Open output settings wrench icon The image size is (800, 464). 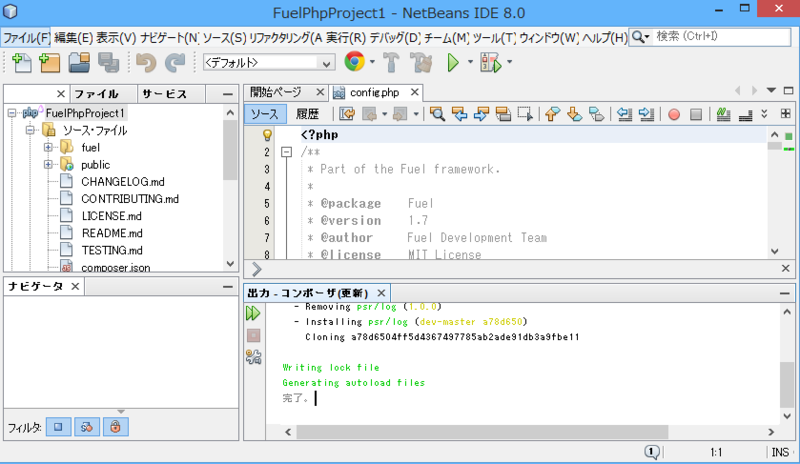[x=253, y=357]
